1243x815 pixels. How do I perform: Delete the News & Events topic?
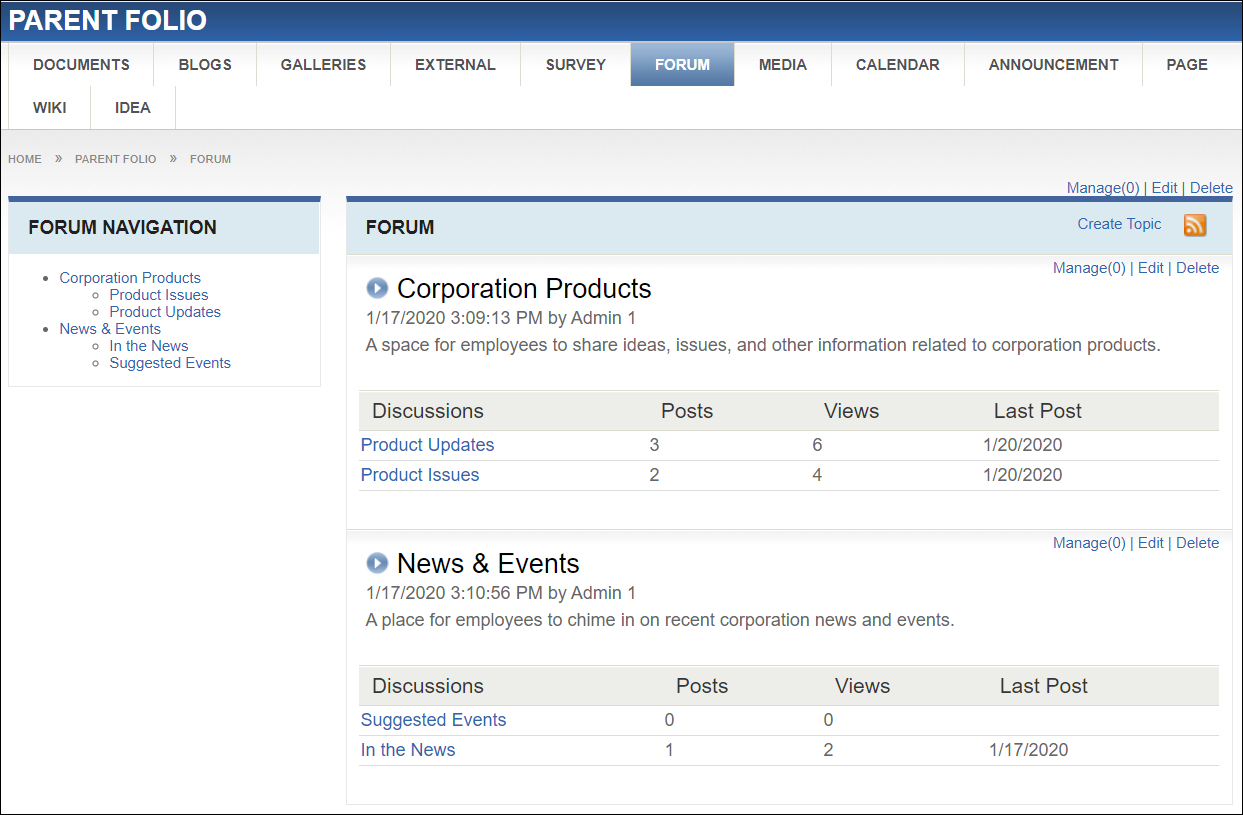[1197, 543]
